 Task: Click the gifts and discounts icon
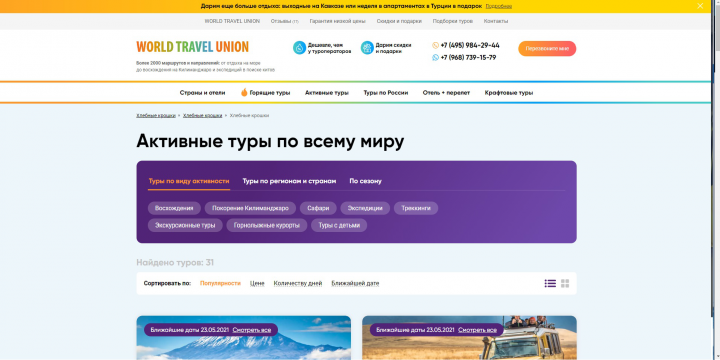click(x=367, y=48)
